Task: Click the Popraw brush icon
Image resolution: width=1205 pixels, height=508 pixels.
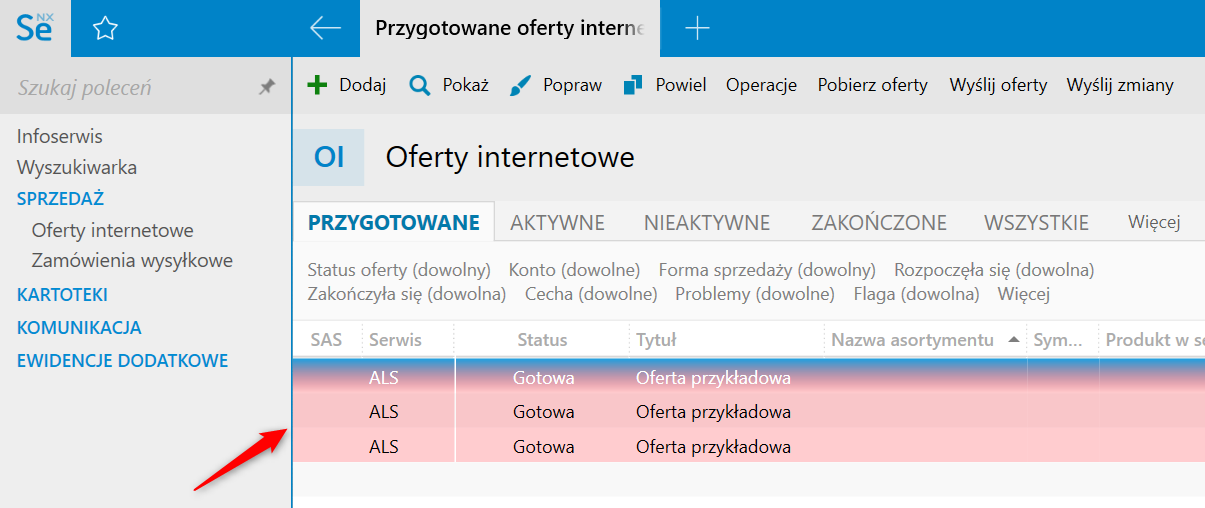Action: pyautogui.click(x=520, y=85)
